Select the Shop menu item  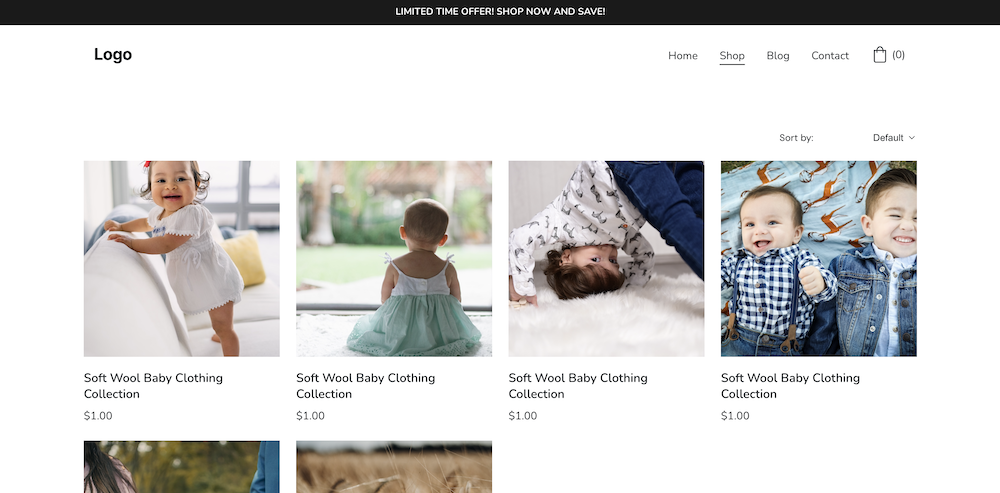coord(732,56)
